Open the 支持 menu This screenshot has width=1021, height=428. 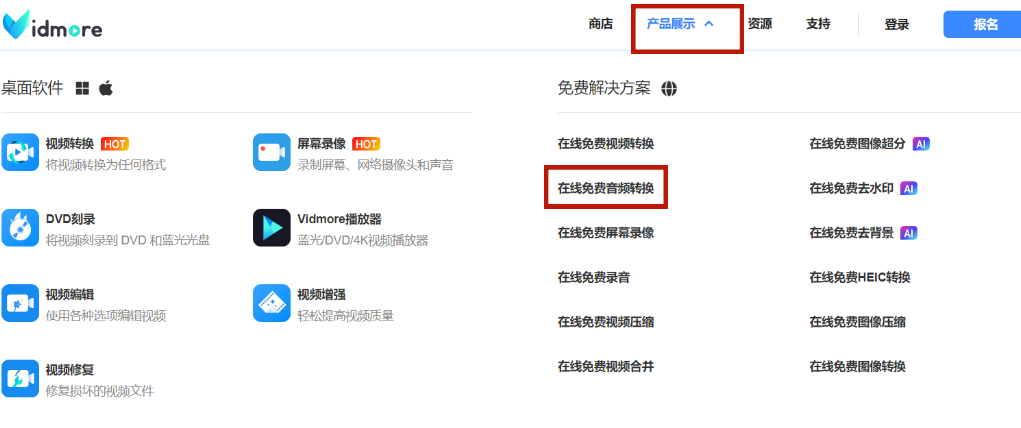pos(818,24)
